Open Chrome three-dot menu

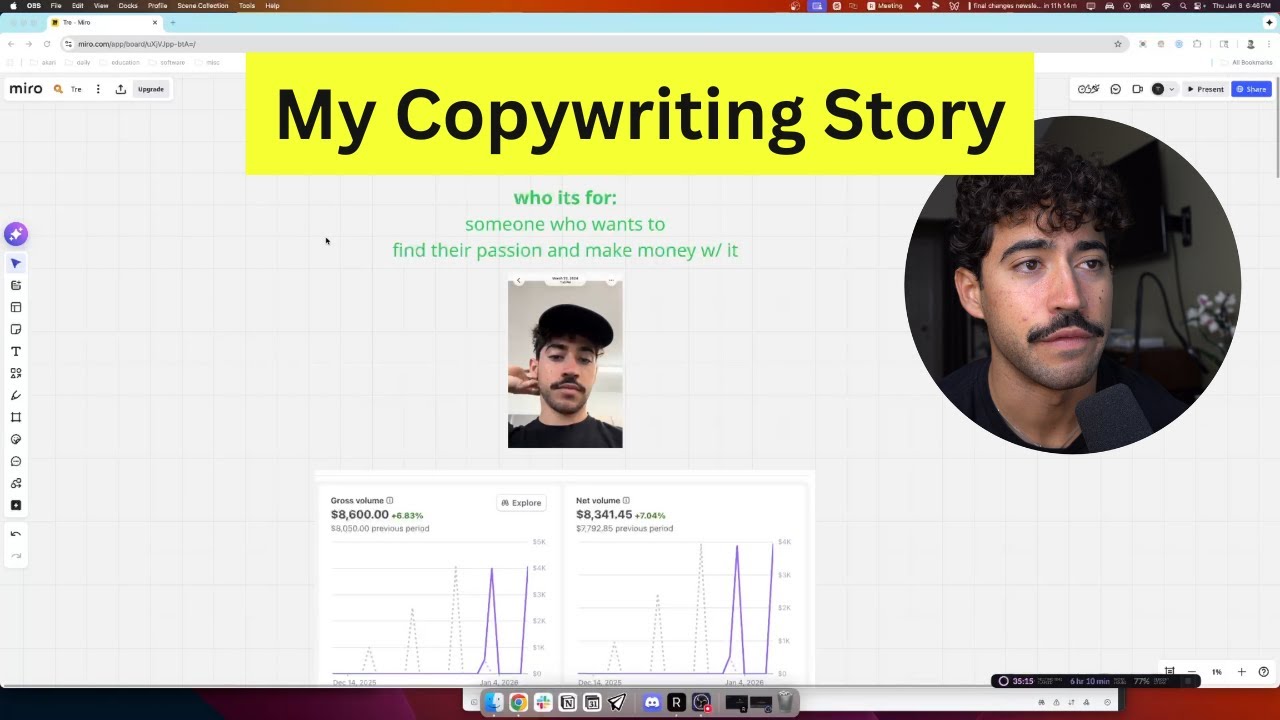pos(1269,44)
